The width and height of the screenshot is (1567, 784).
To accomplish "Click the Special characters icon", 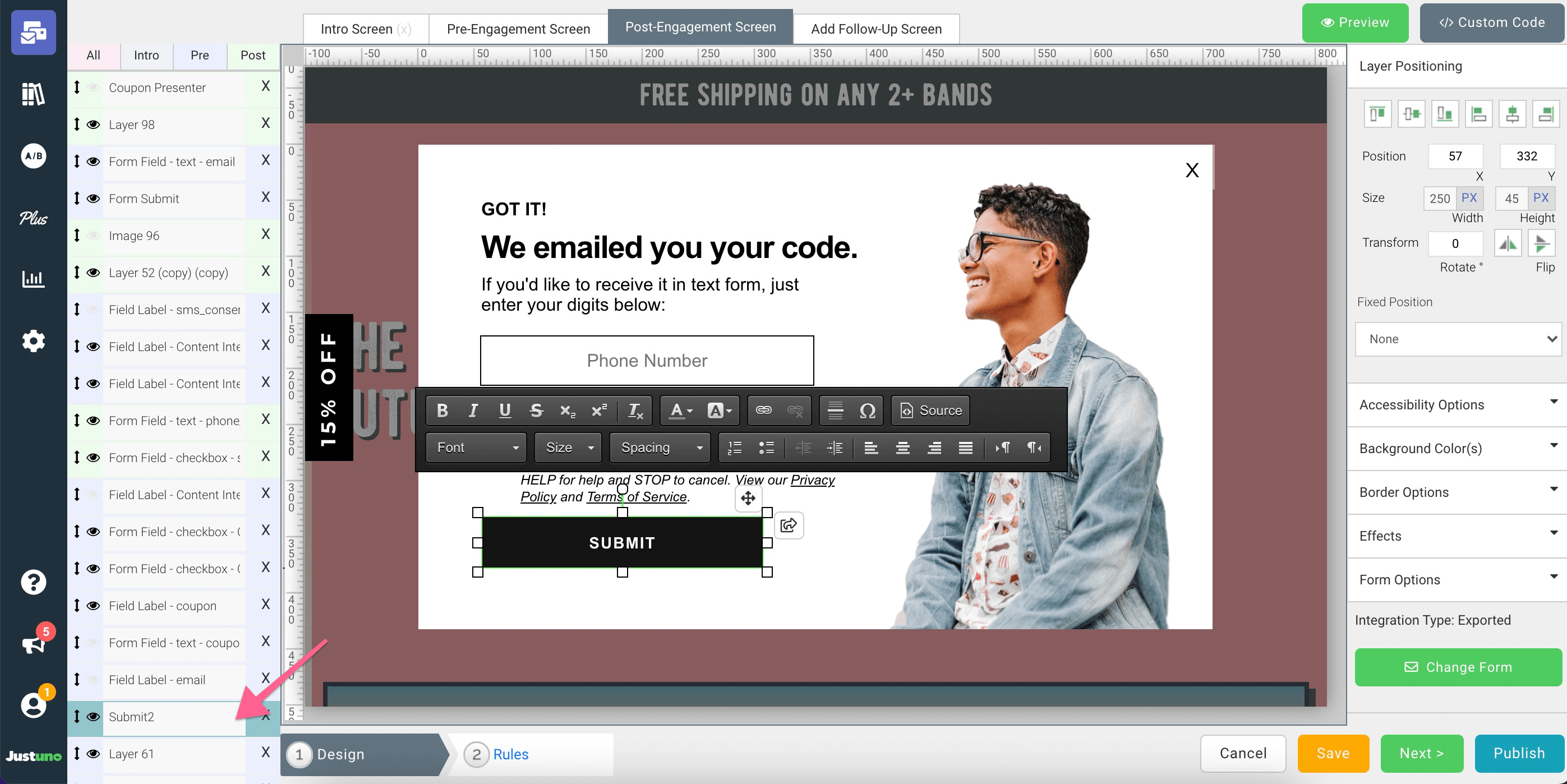I will click(x=867, y=410).
